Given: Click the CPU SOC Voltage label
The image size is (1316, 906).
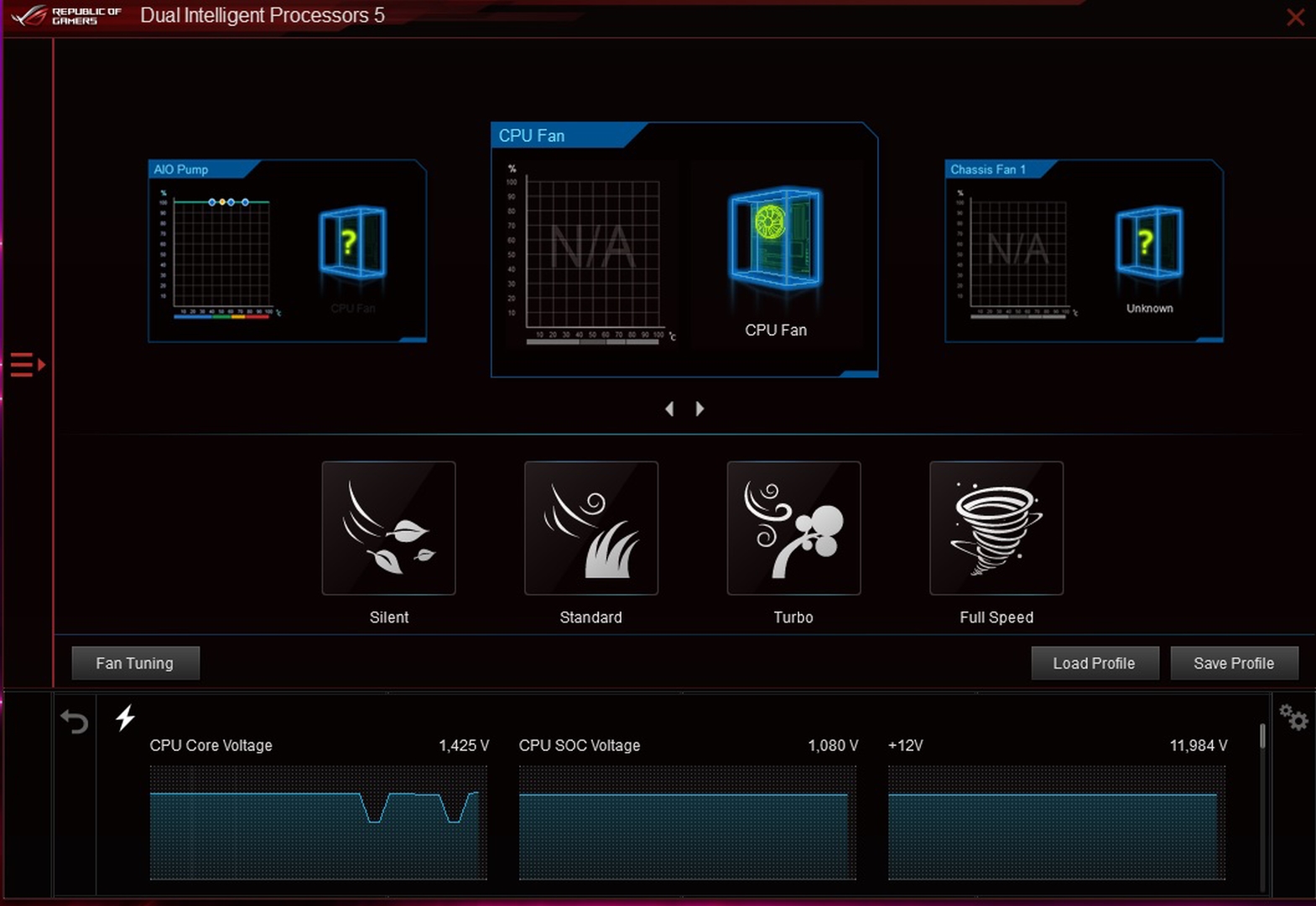Looking at the screenshot, I should pos(580,745).
